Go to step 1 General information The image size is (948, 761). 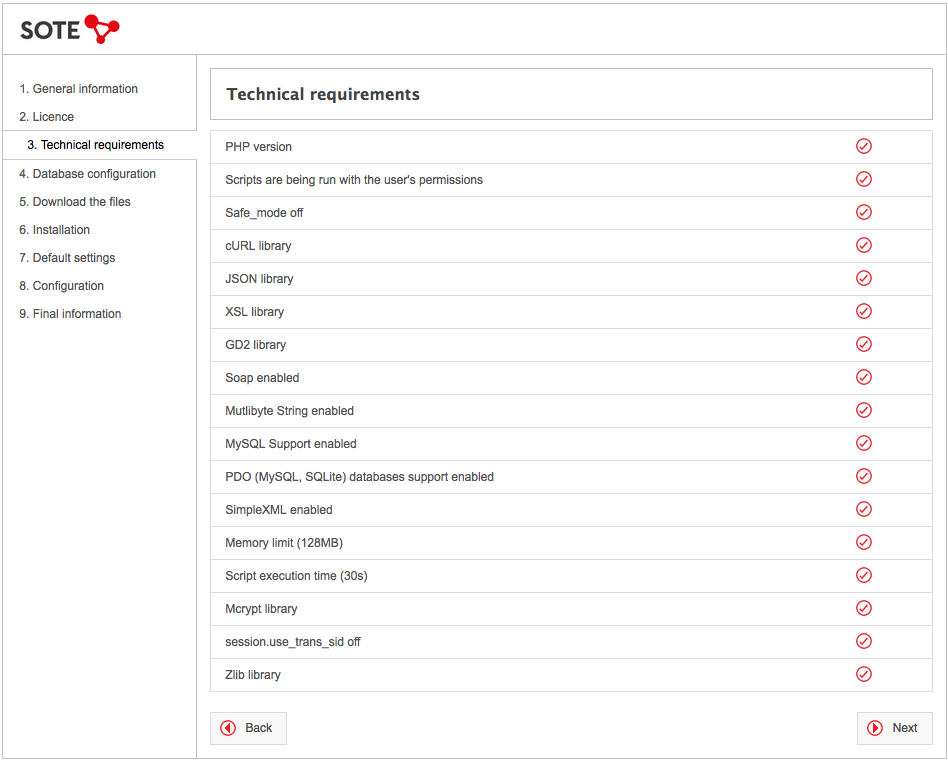[x=79, y=89]
